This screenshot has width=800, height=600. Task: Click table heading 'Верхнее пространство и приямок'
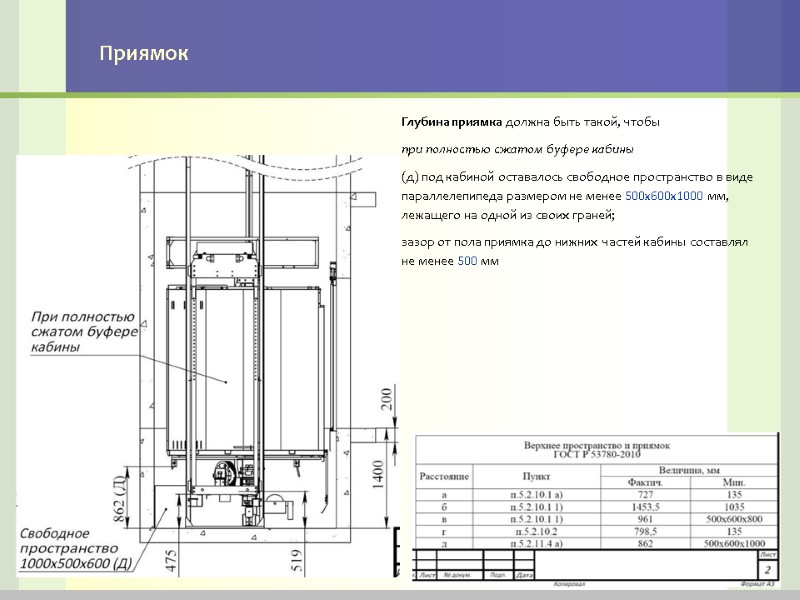click(x=596, y=445)
